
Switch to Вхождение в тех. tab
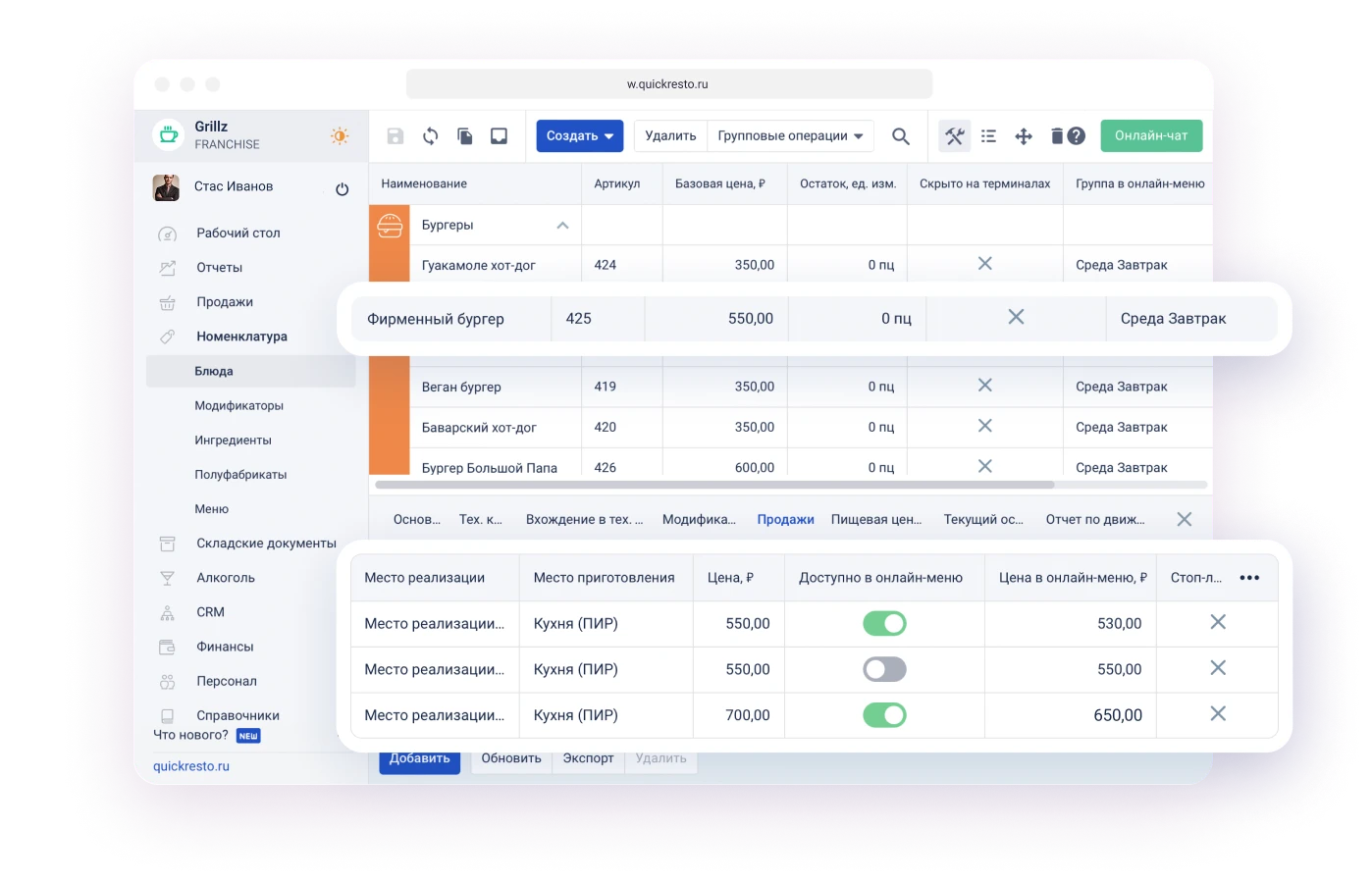pyautogui.click(x=585, y=520)
